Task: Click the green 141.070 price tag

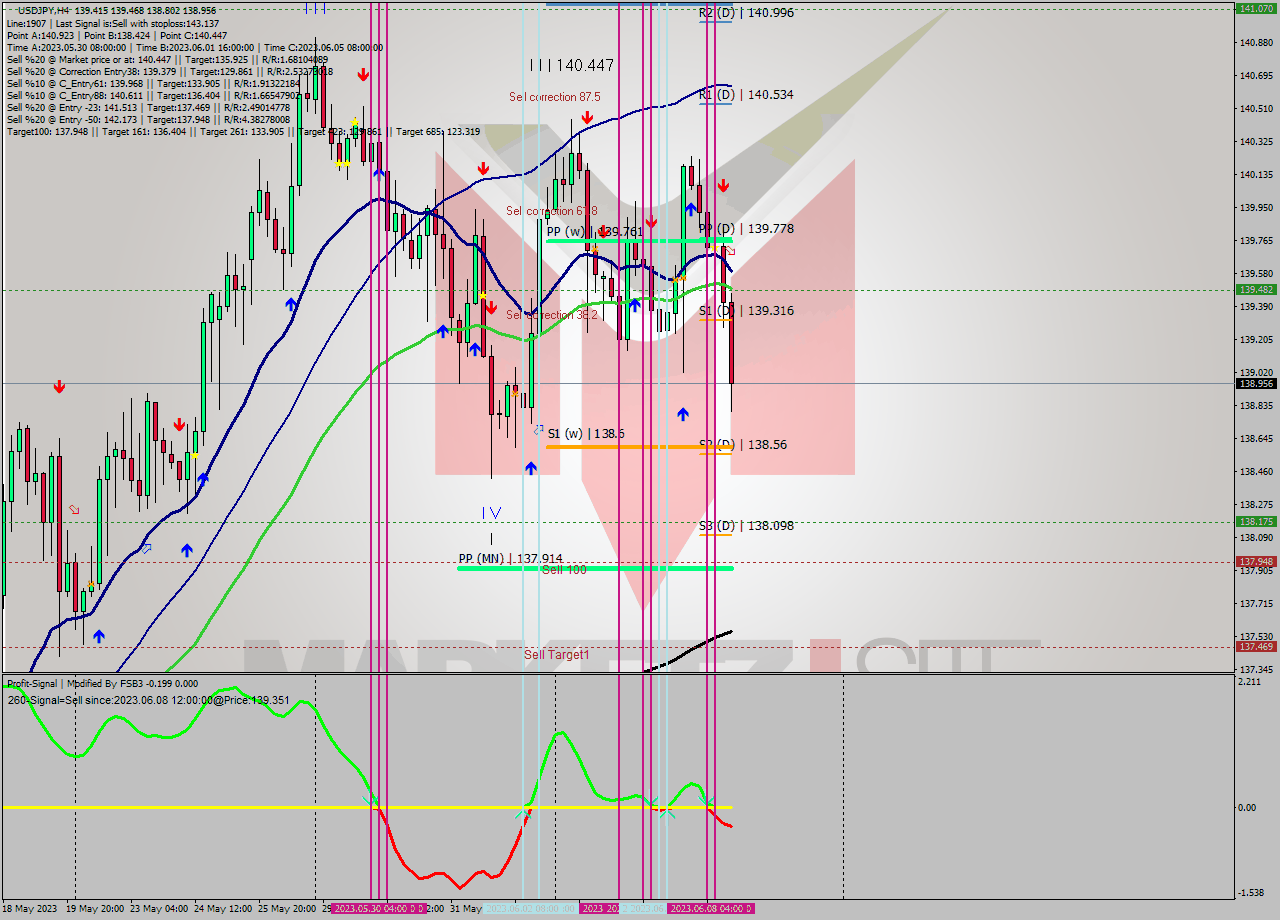Action: (x=1256, y=8)
